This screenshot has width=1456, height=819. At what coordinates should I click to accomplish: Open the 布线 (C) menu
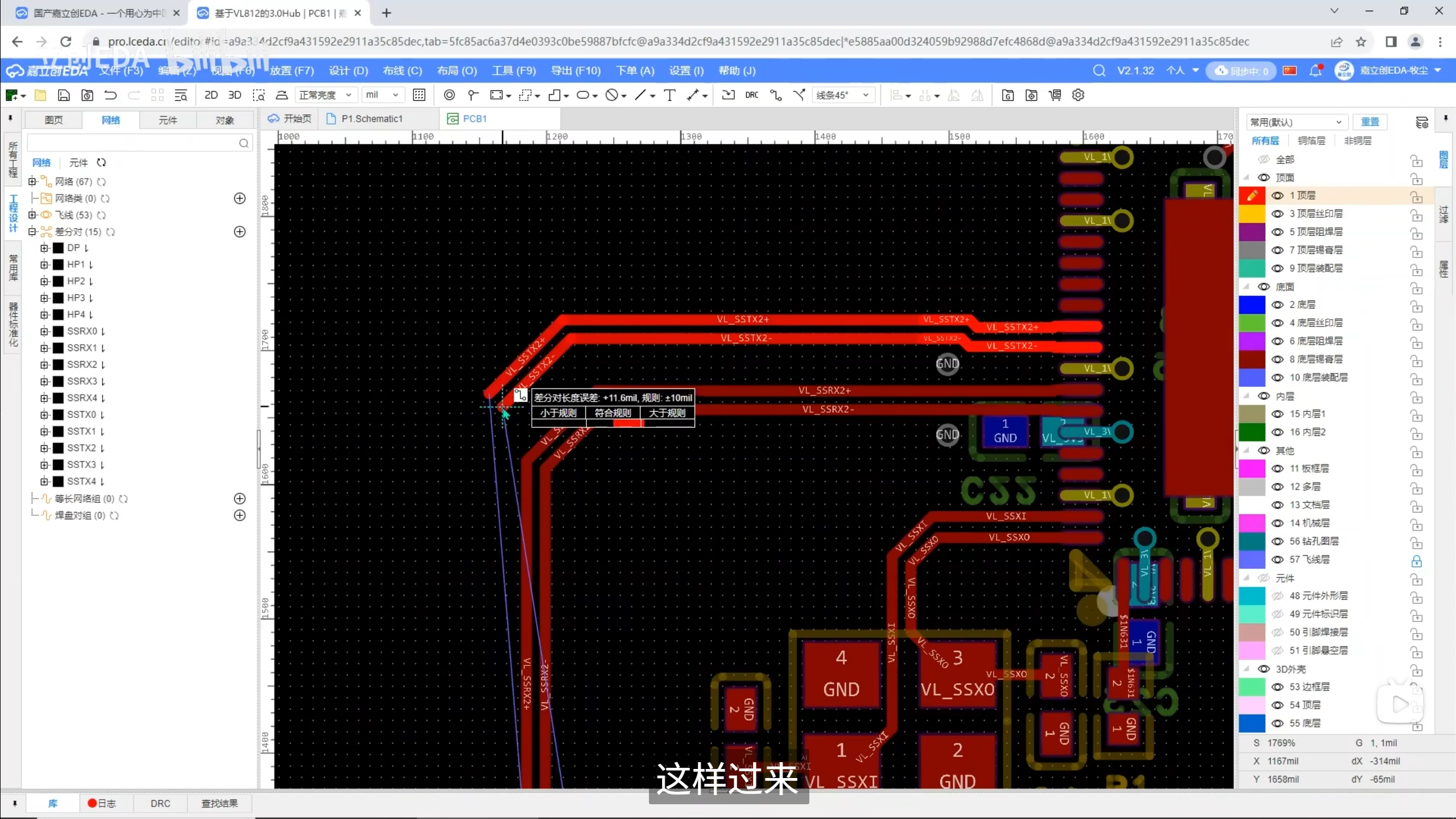402,71
